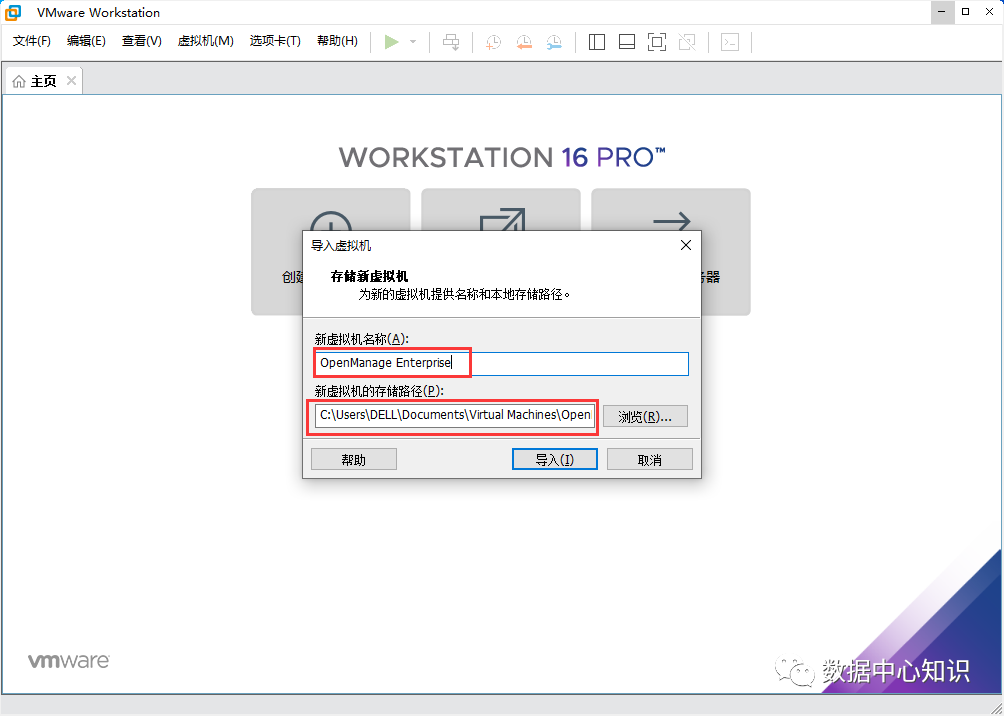Click the 新虚拟机名称 input field
The image size is (1004, 716).
501,363
